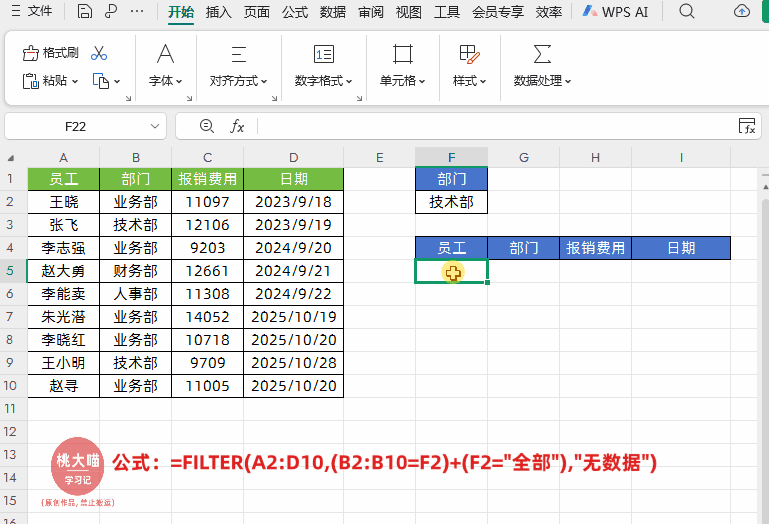
Task: Click the scissors cut icon
Action: click(x=99, y=53)
